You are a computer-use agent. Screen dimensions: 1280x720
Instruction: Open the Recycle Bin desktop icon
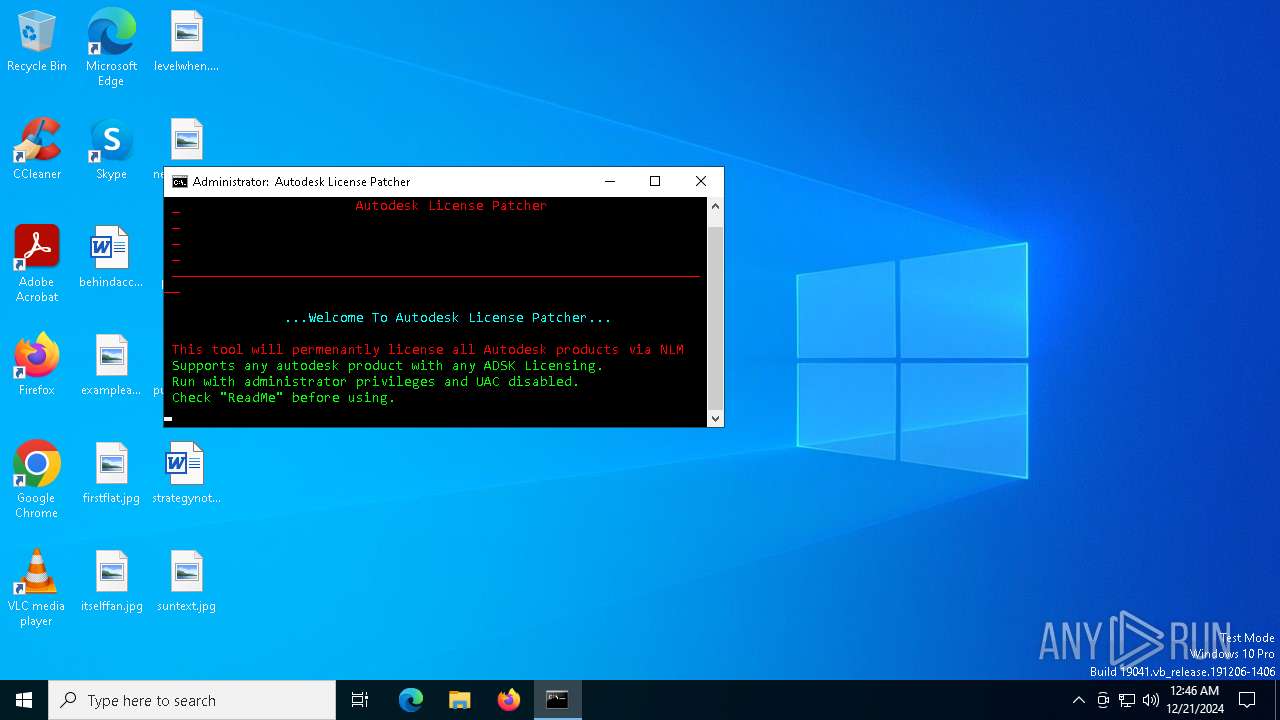tap(37, 42)
